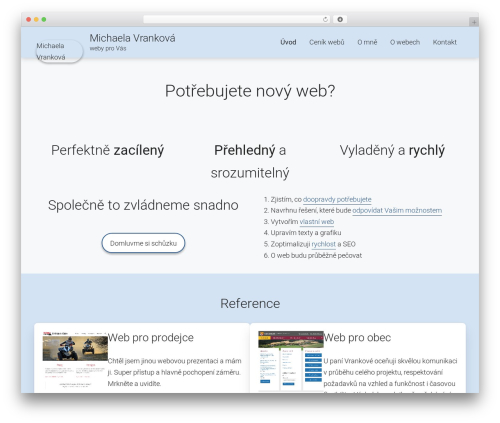Click the Web pro obec title
500x423 pixels.
(357, 338)
